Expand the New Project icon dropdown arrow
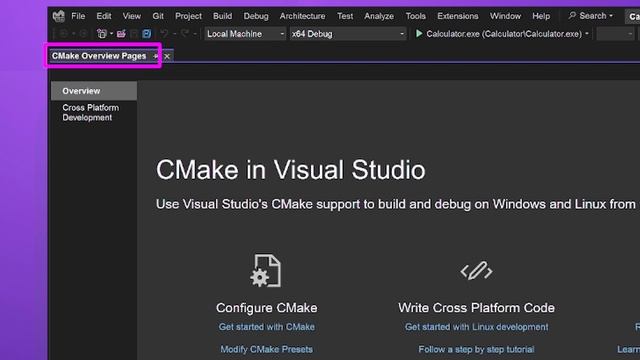The height and width of the screenshot is (360, 640). (111, 34)
